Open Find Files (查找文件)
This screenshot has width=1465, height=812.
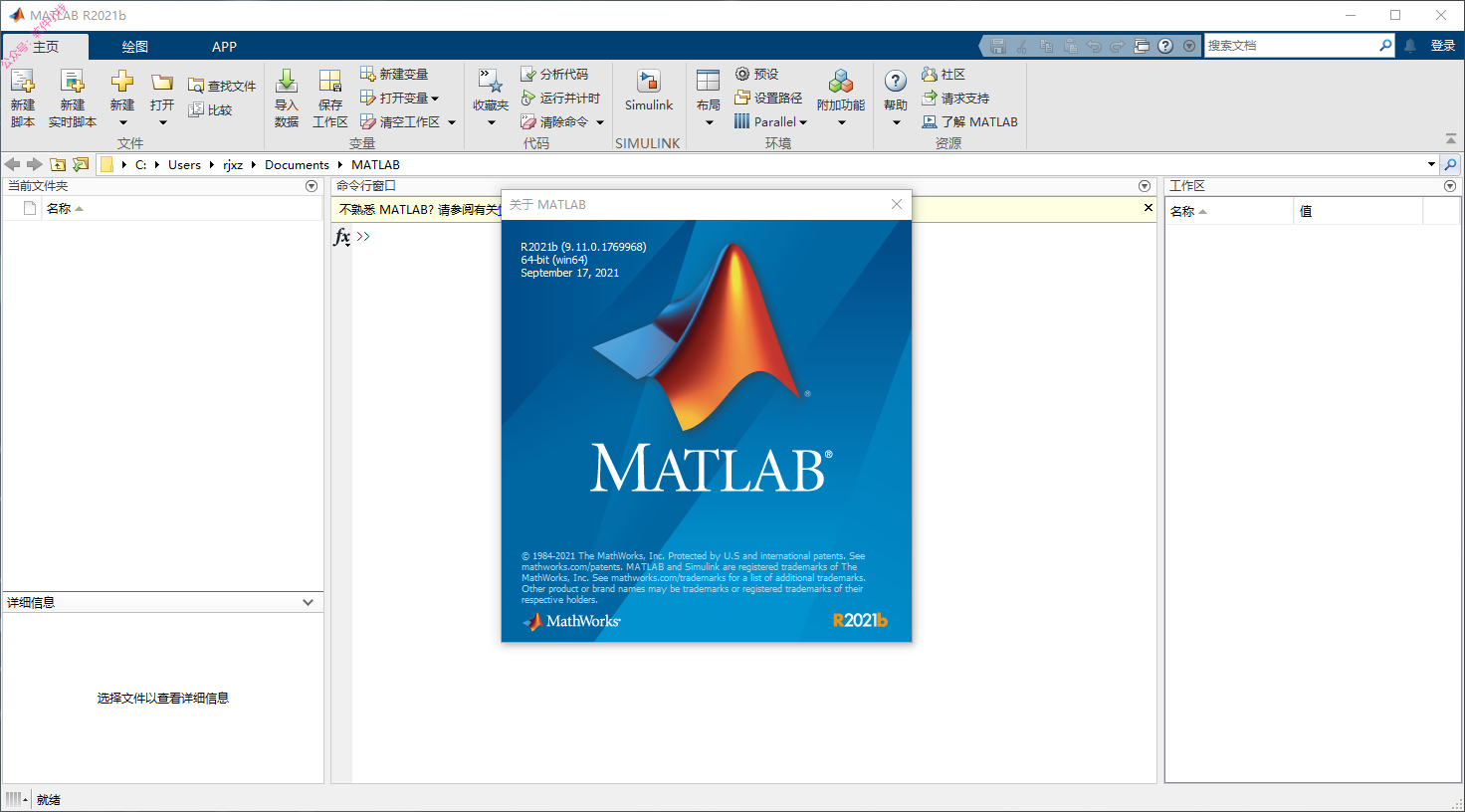222,87
